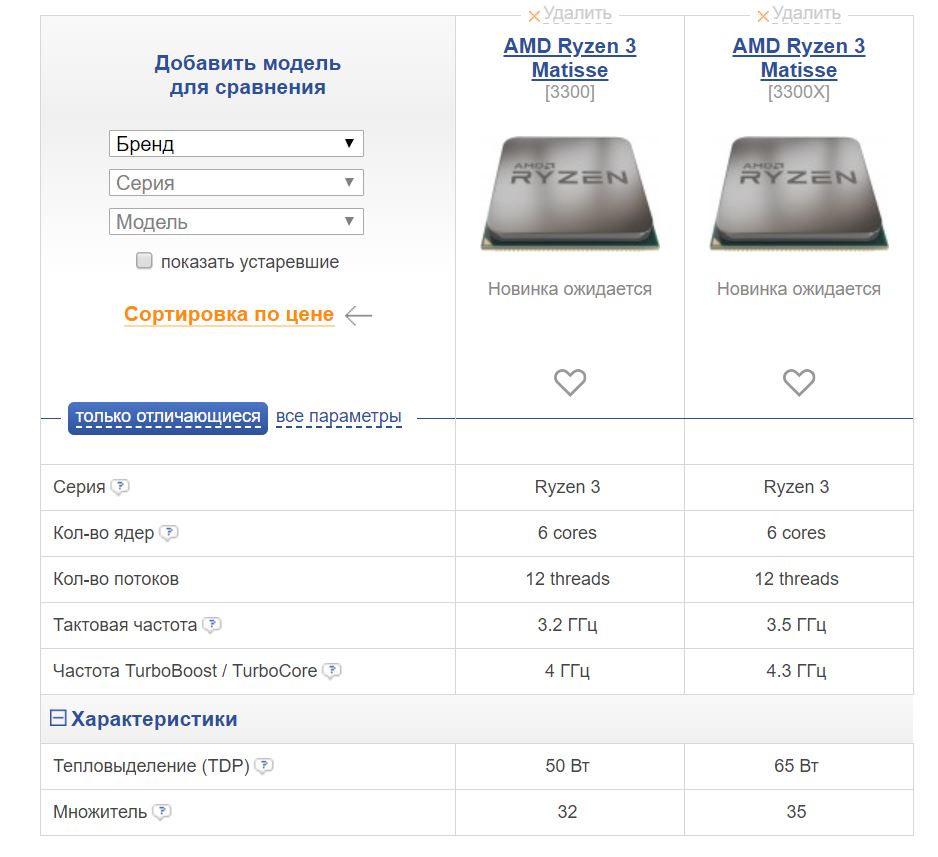Open the tooltip for Тепловыделение (TDP)
938x857 pixels.
click(x=263, y=765)
